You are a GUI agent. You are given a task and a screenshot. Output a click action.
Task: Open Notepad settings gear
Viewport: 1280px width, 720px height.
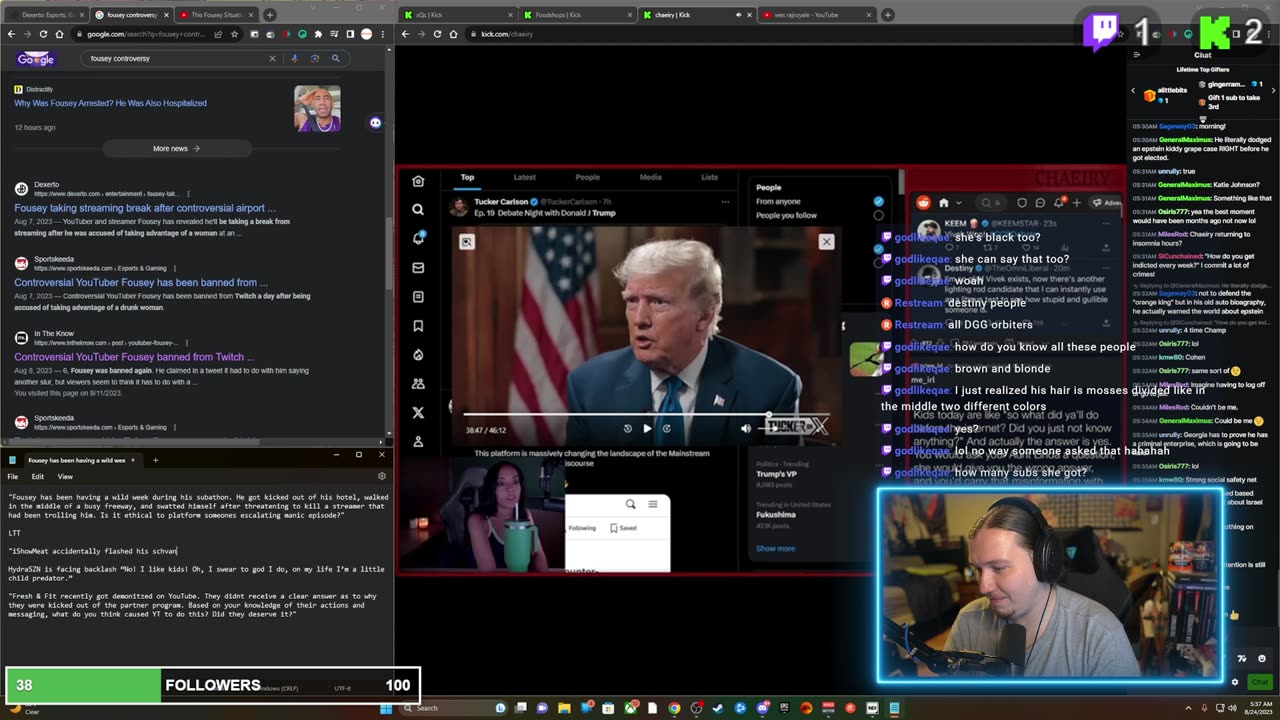point(381,476)
